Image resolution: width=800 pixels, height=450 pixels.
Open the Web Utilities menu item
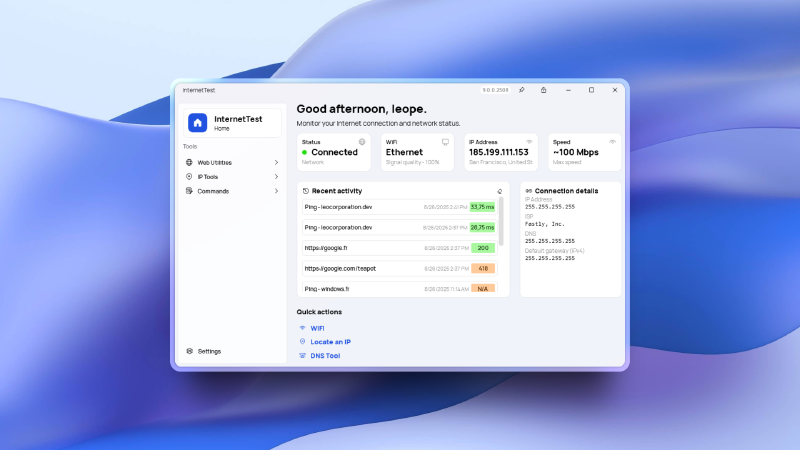[232, 162]
